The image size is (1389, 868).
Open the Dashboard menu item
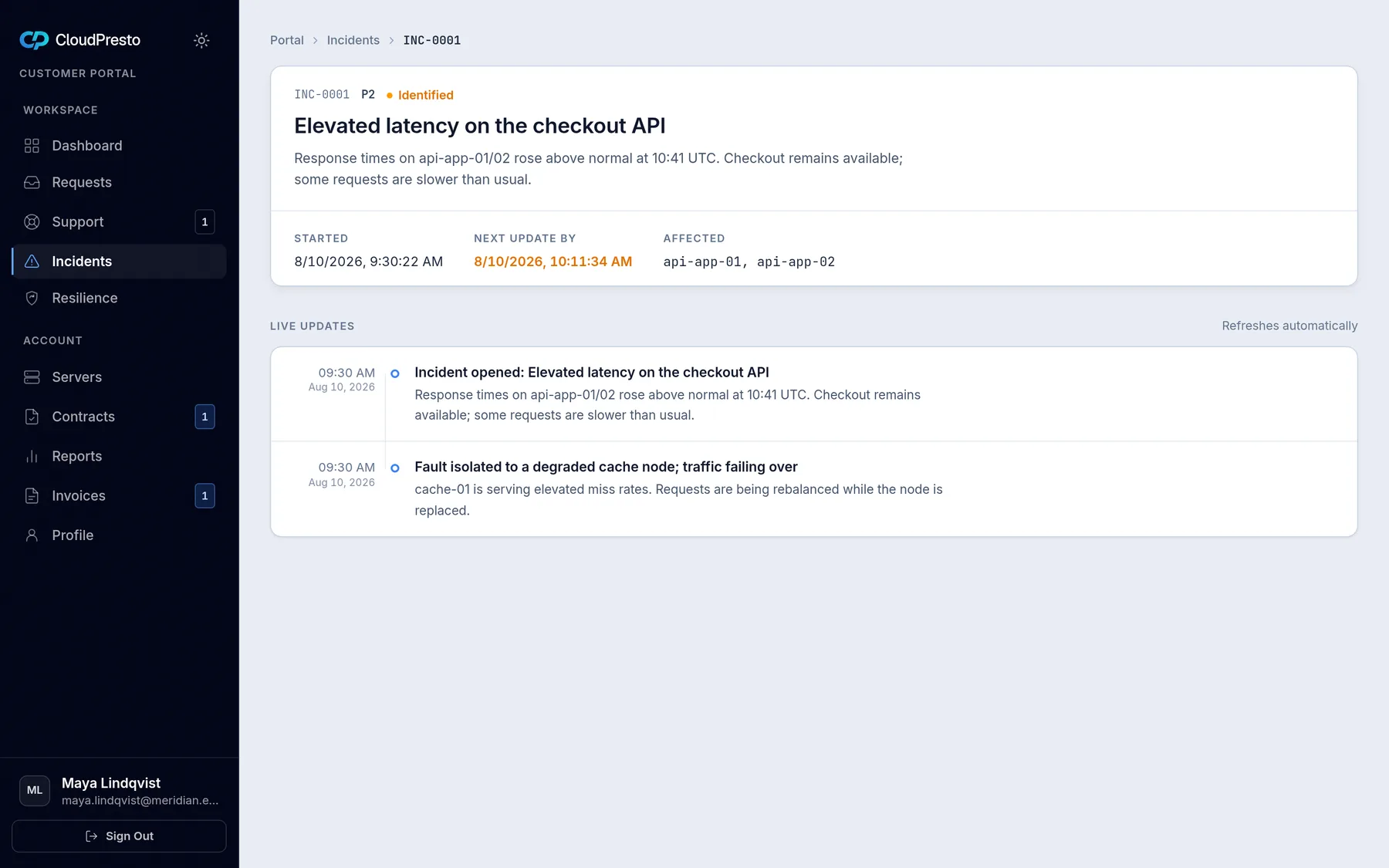click(119, 146)
